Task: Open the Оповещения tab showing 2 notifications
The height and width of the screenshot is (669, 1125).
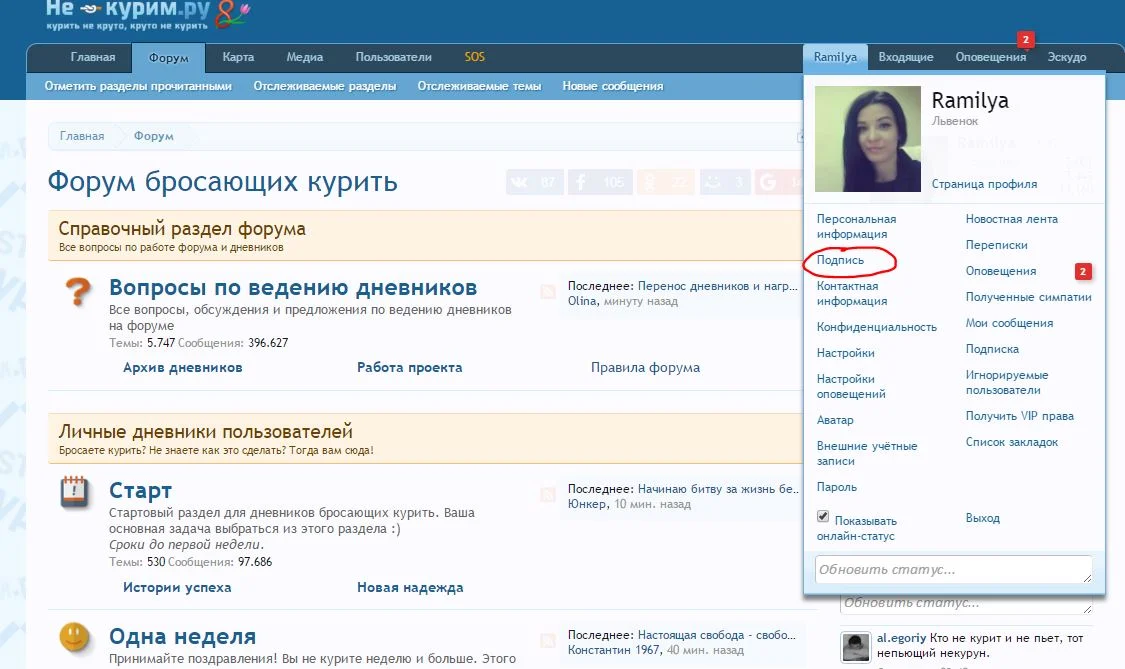Action: [x=989, y=57]
